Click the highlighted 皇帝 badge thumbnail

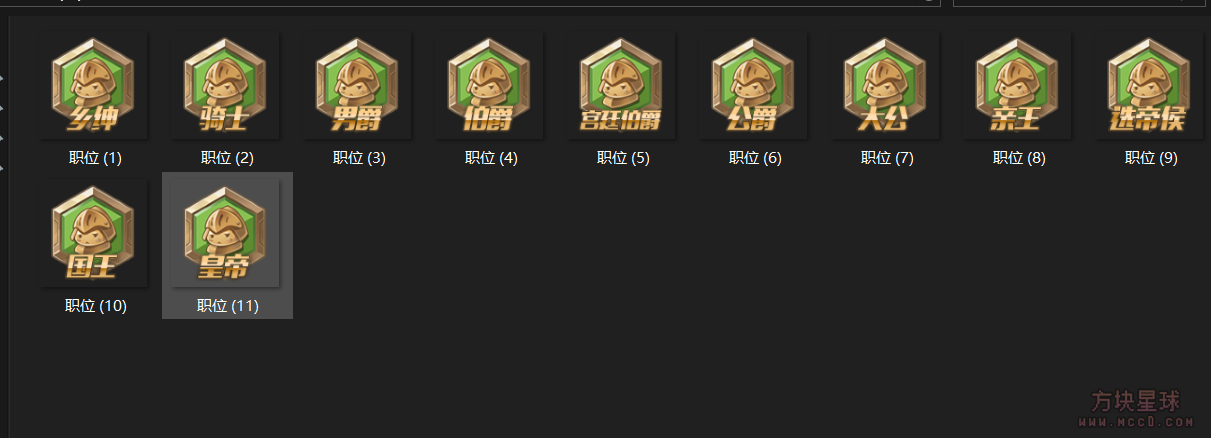point(226,235)
